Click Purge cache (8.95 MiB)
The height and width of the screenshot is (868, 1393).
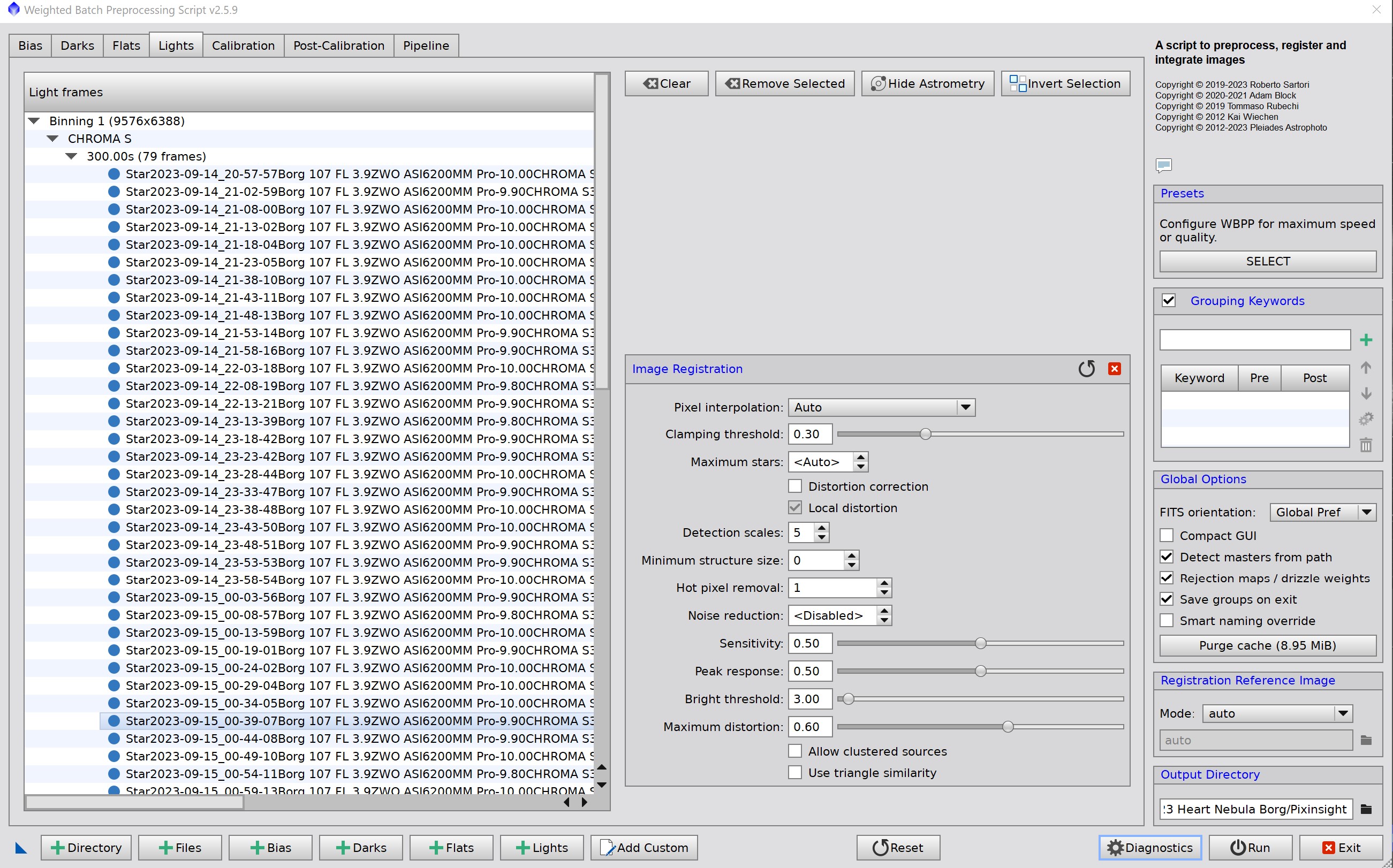click(x=1268, y=645)
